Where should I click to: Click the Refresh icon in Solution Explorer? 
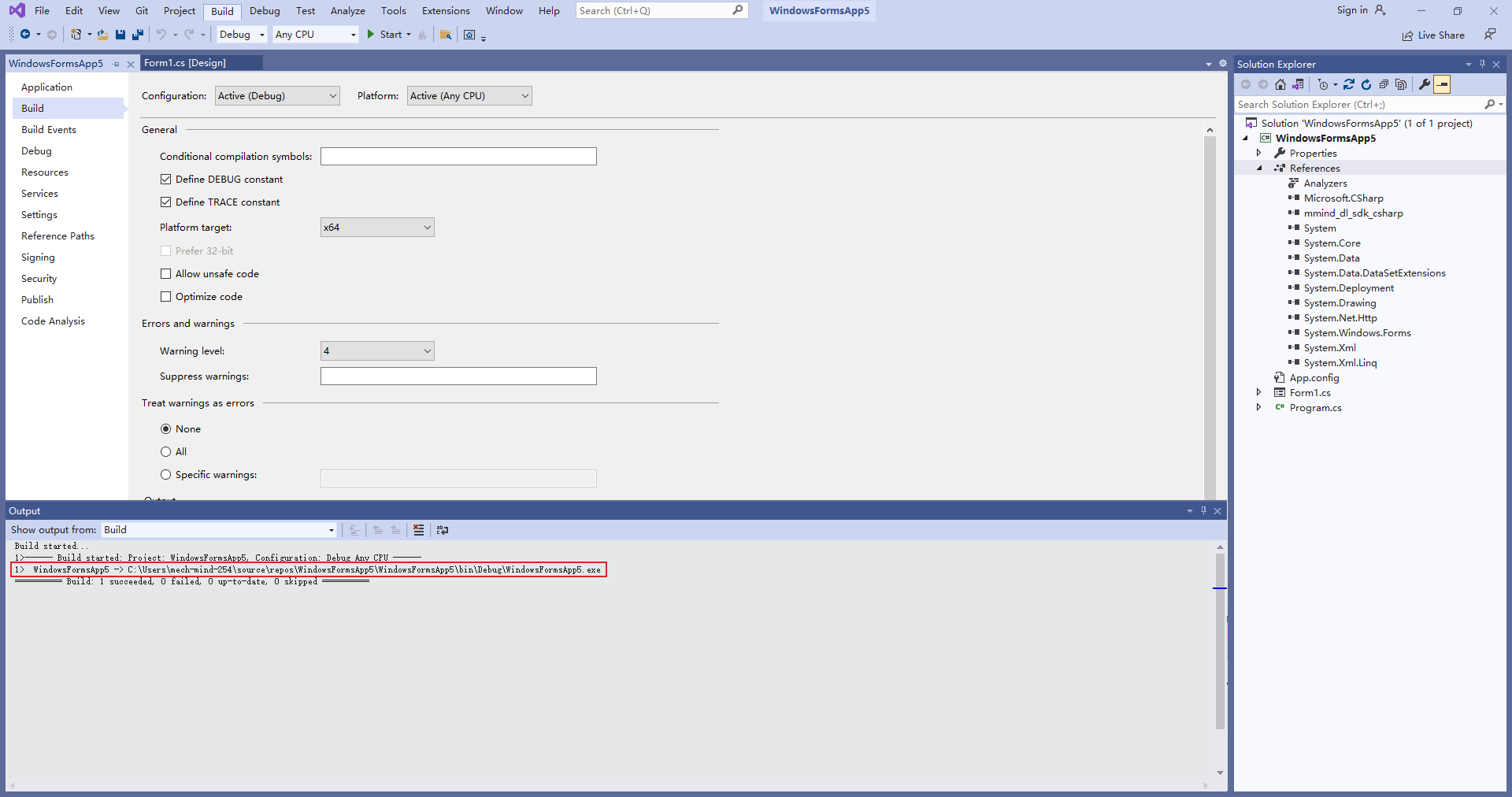(x=1366, y=84)
